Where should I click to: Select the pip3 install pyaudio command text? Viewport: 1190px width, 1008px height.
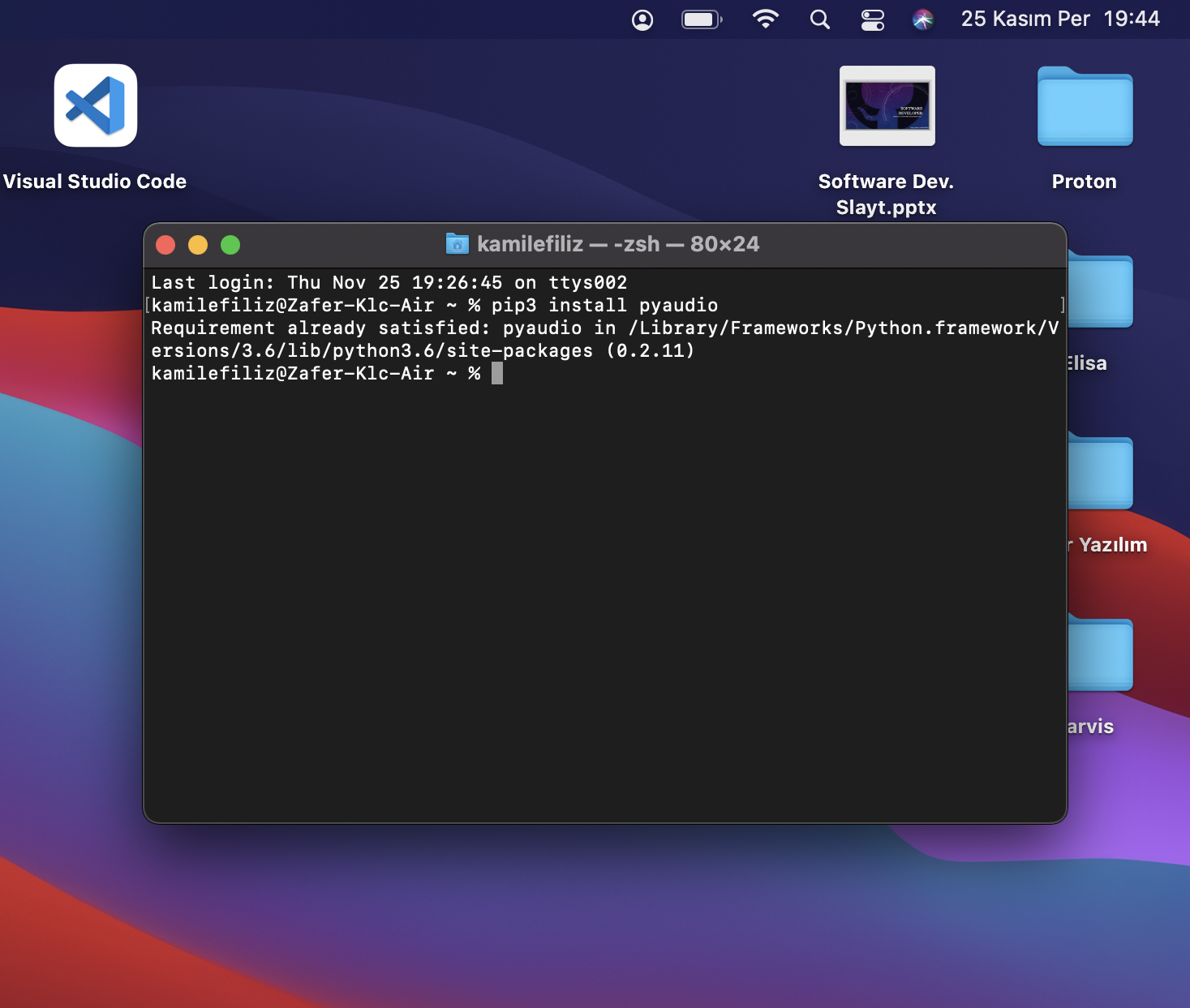pyautogui.click(x=605, y=305)
